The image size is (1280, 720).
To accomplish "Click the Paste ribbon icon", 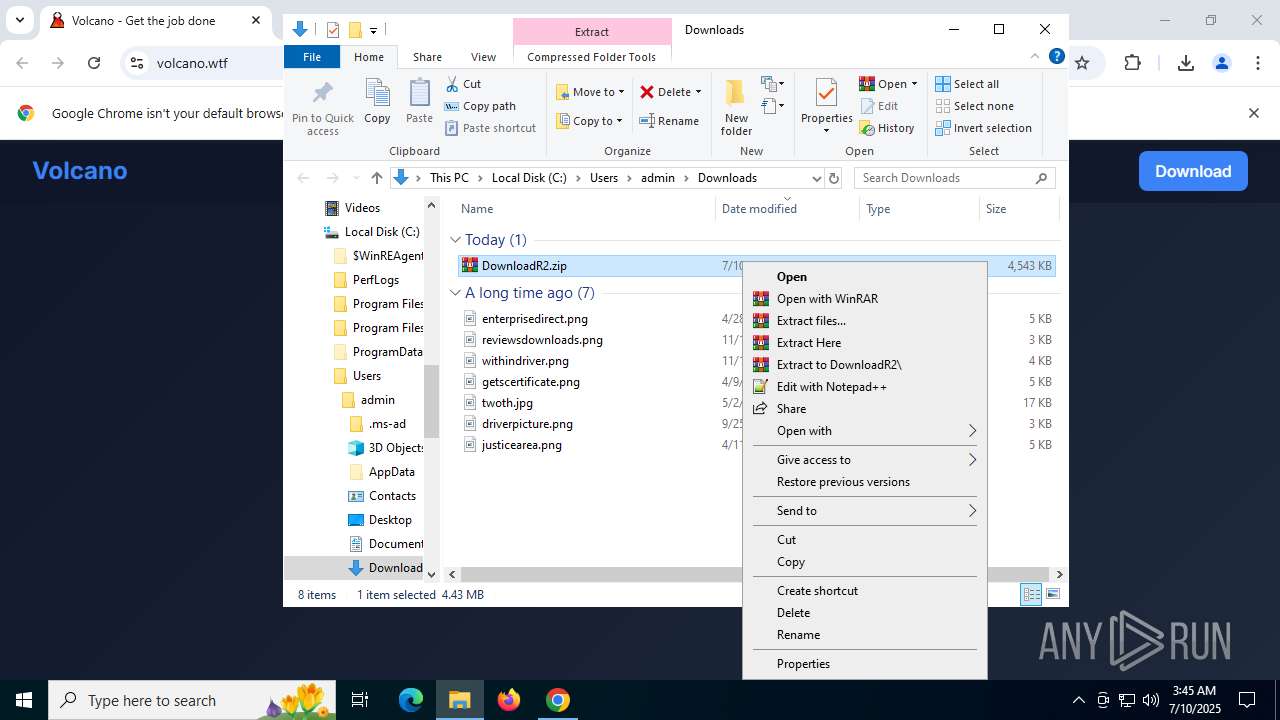I will pos(419,102).
